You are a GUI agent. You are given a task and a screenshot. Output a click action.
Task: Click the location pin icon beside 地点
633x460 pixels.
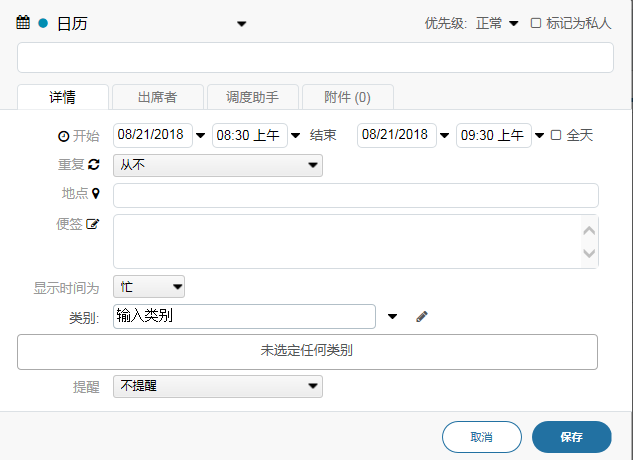click(96, 194)
